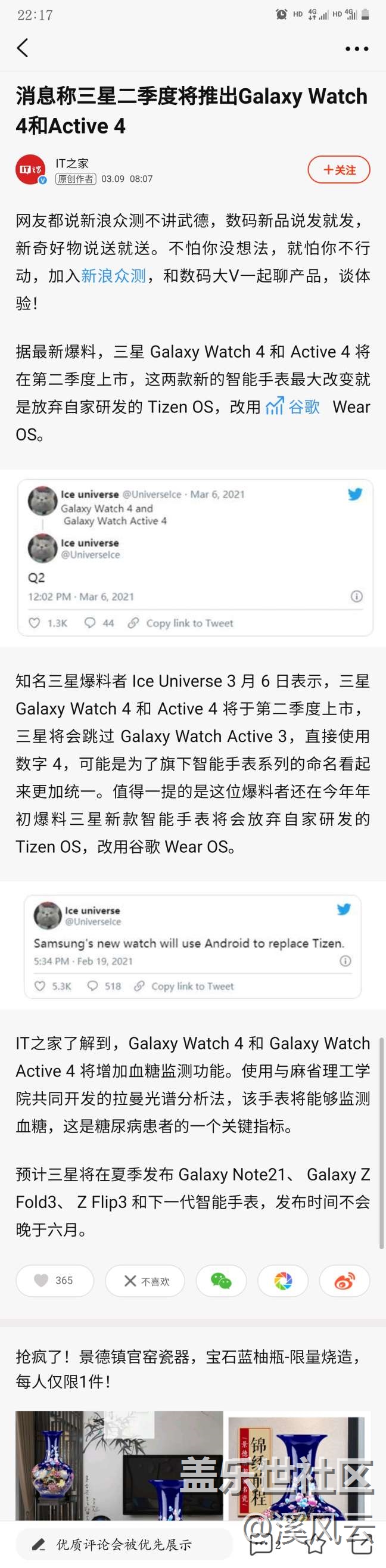Screen dimensions: 386x1568
Task: Go back using the top-left arrow
Action: pos(23,48)
